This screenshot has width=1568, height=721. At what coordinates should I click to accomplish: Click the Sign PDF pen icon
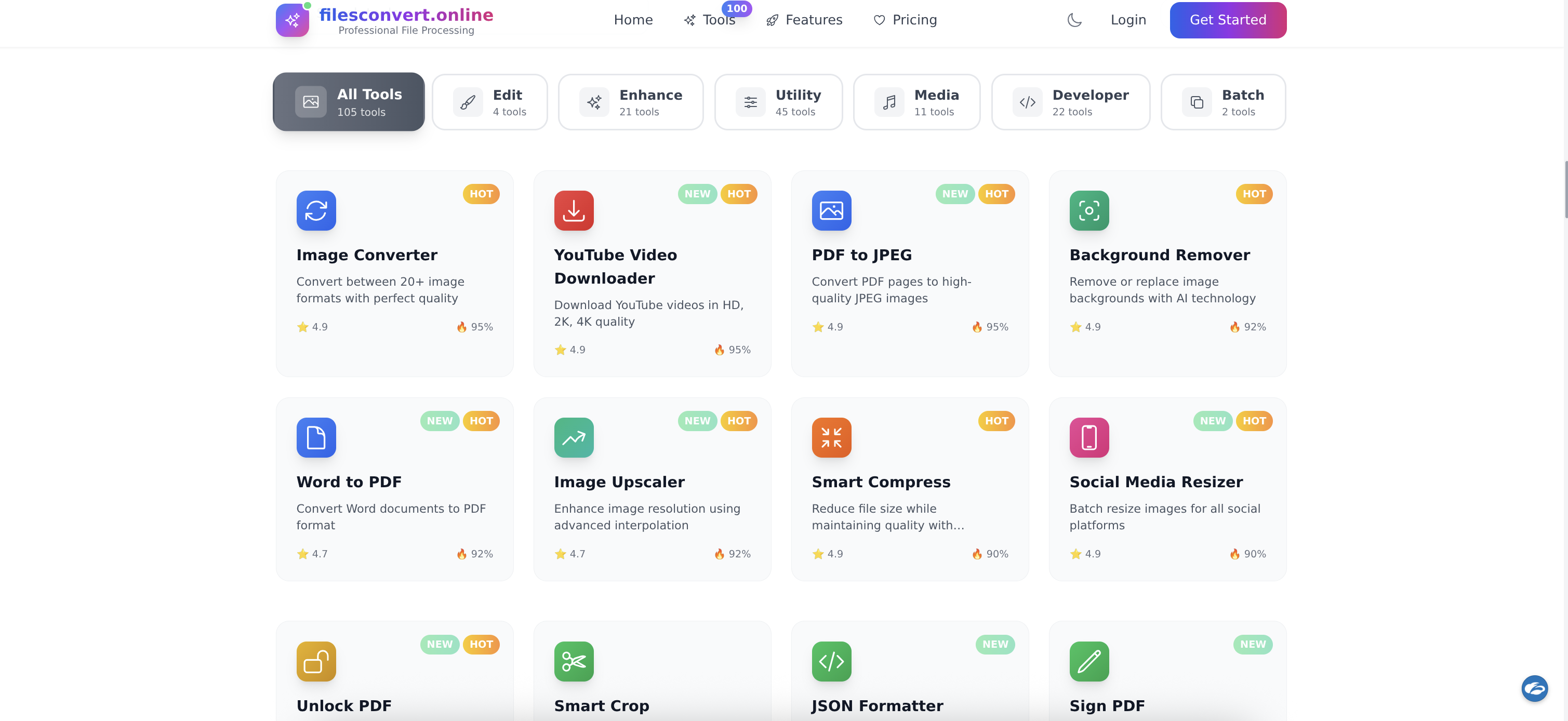click(x=1089, y=661)
